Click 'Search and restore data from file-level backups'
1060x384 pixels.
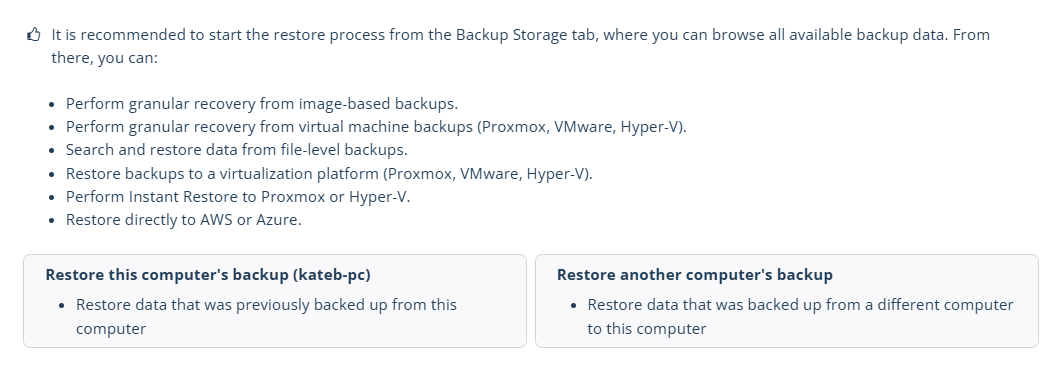tap(237, 150)
